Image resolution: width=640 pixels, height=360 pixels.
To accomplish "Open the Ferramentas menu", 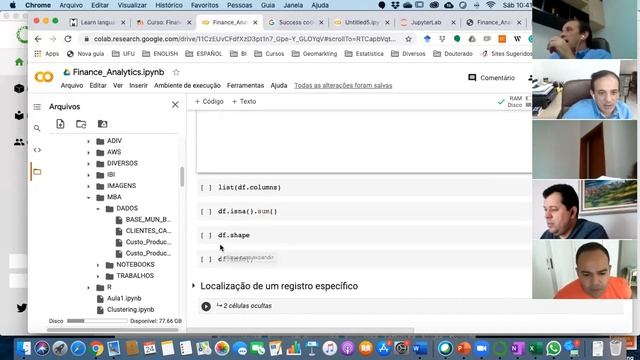I will (x=245, y=85).
